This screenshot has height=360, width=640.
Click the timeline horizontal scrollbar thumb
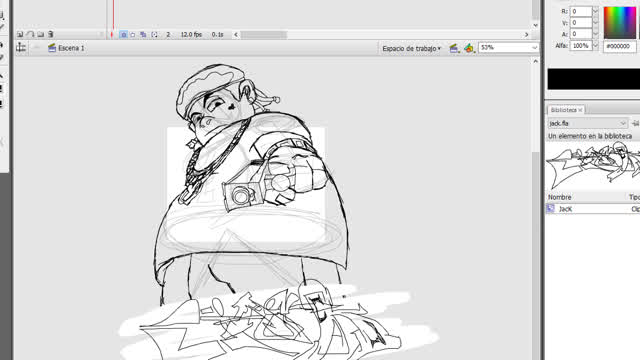(x=264, y=35)
